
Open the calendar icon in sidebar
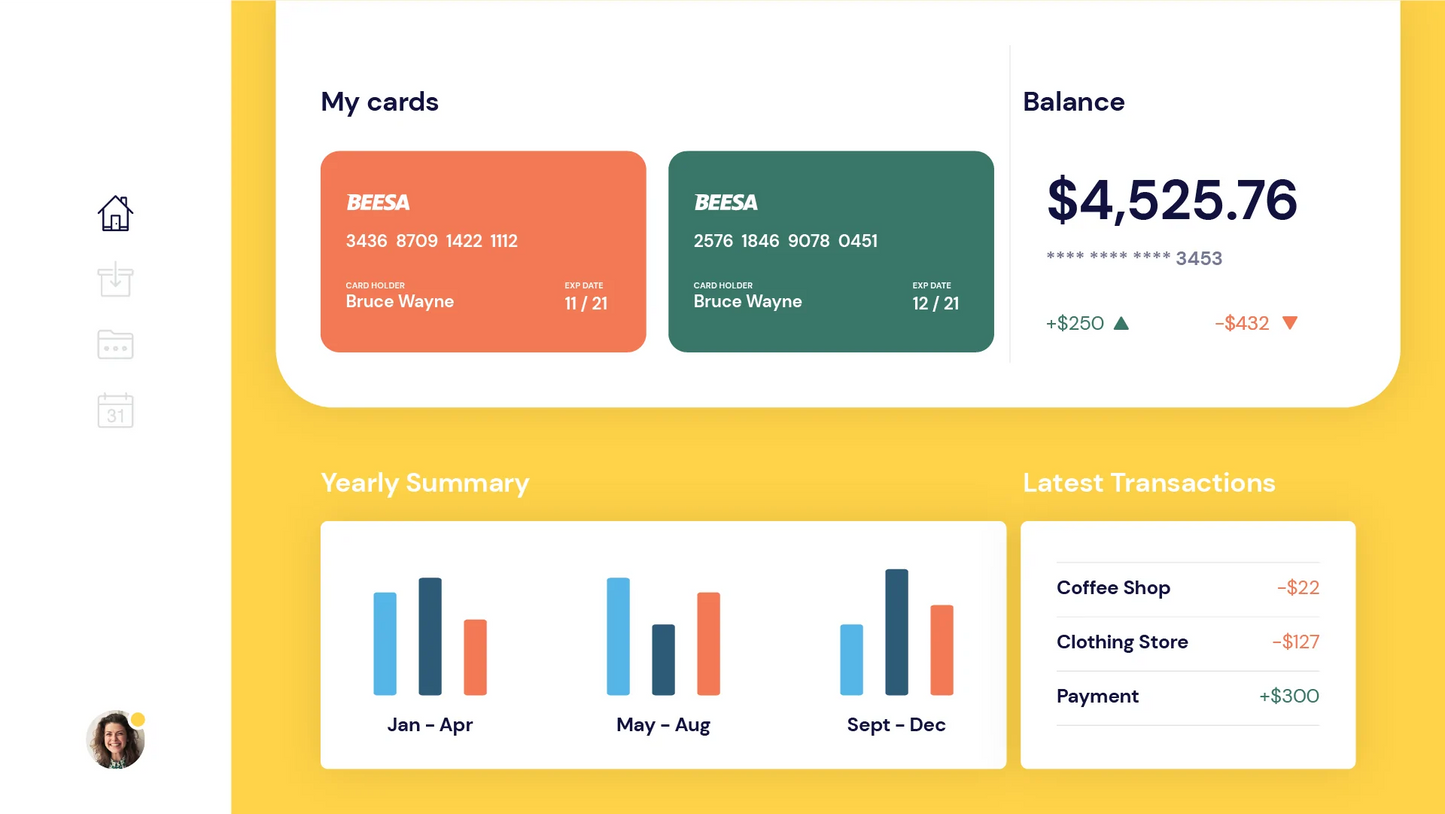pos(115,410)
